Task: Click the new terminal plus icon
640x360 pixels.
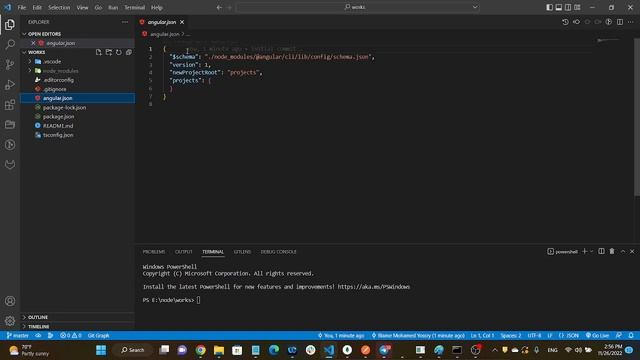Action: tap(584, 251)
